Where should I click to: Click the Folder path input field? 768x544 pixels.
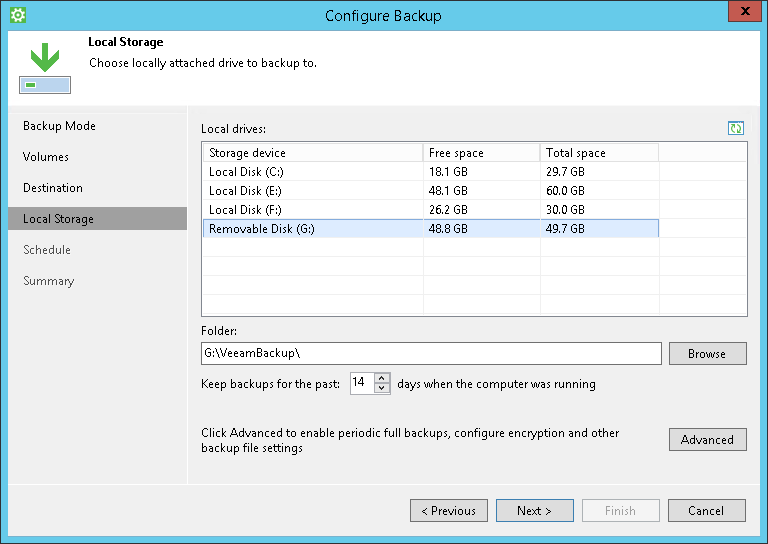pos(430,354)
